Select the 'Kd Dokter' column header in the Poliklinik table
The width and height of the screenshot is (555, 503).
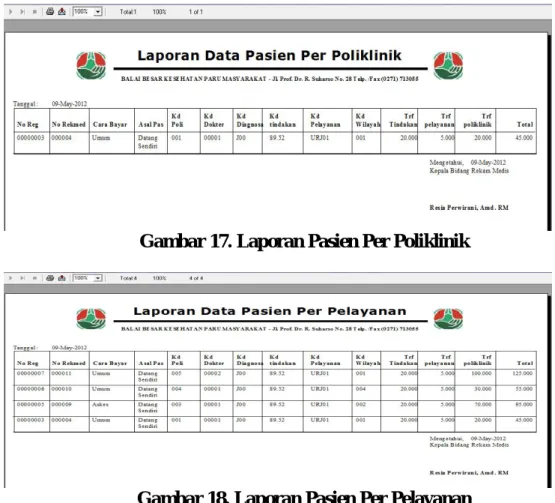(214, 120)
